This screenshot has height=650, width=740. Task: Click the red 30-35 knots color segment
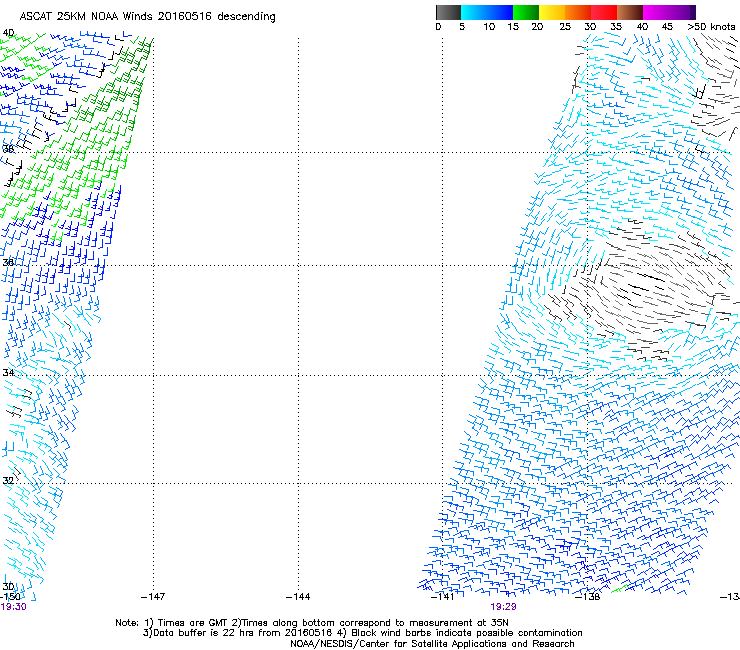tap(604, 12)
